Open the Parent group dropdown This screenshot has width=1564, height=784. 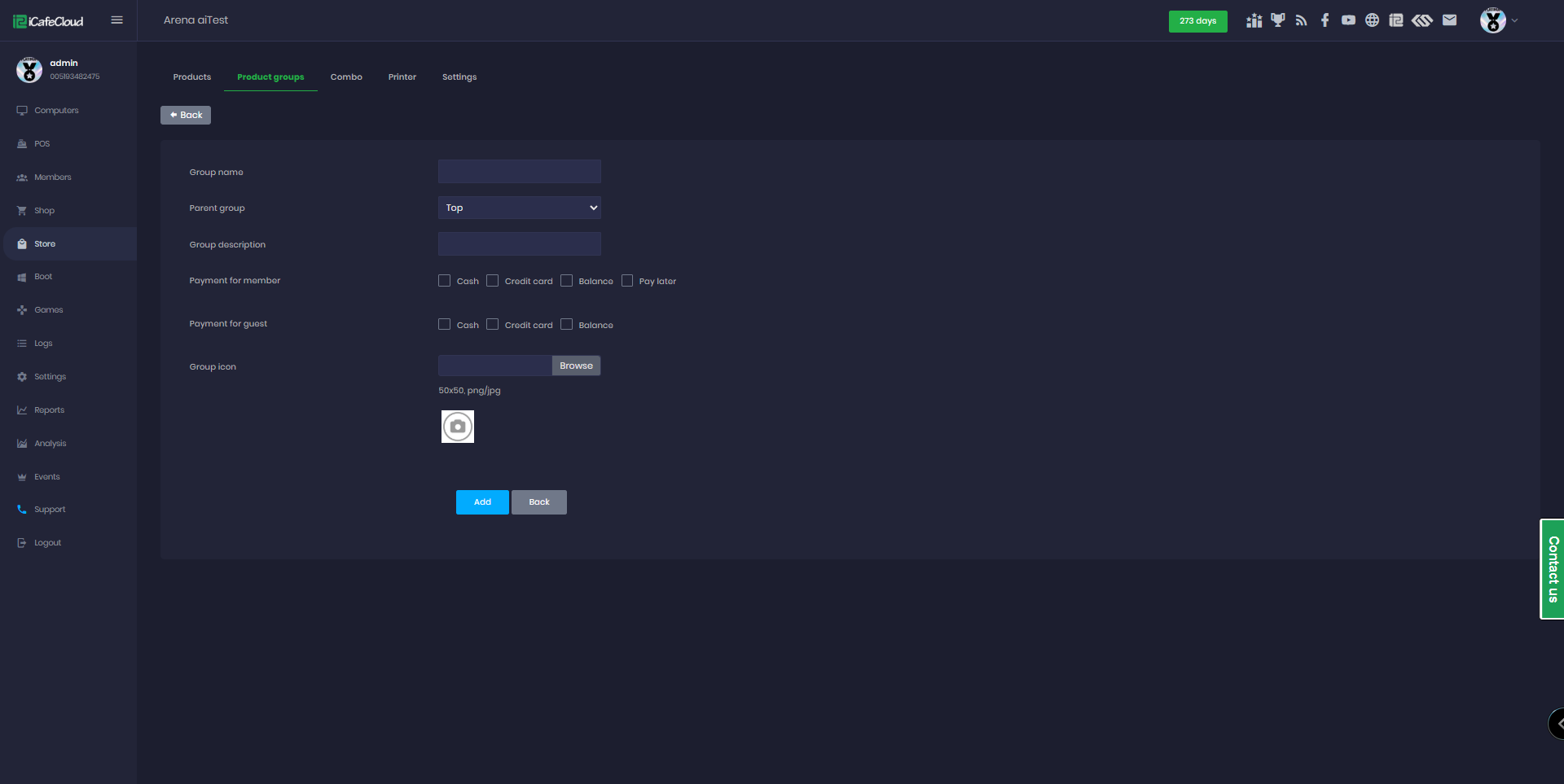(x=519, y=208)
